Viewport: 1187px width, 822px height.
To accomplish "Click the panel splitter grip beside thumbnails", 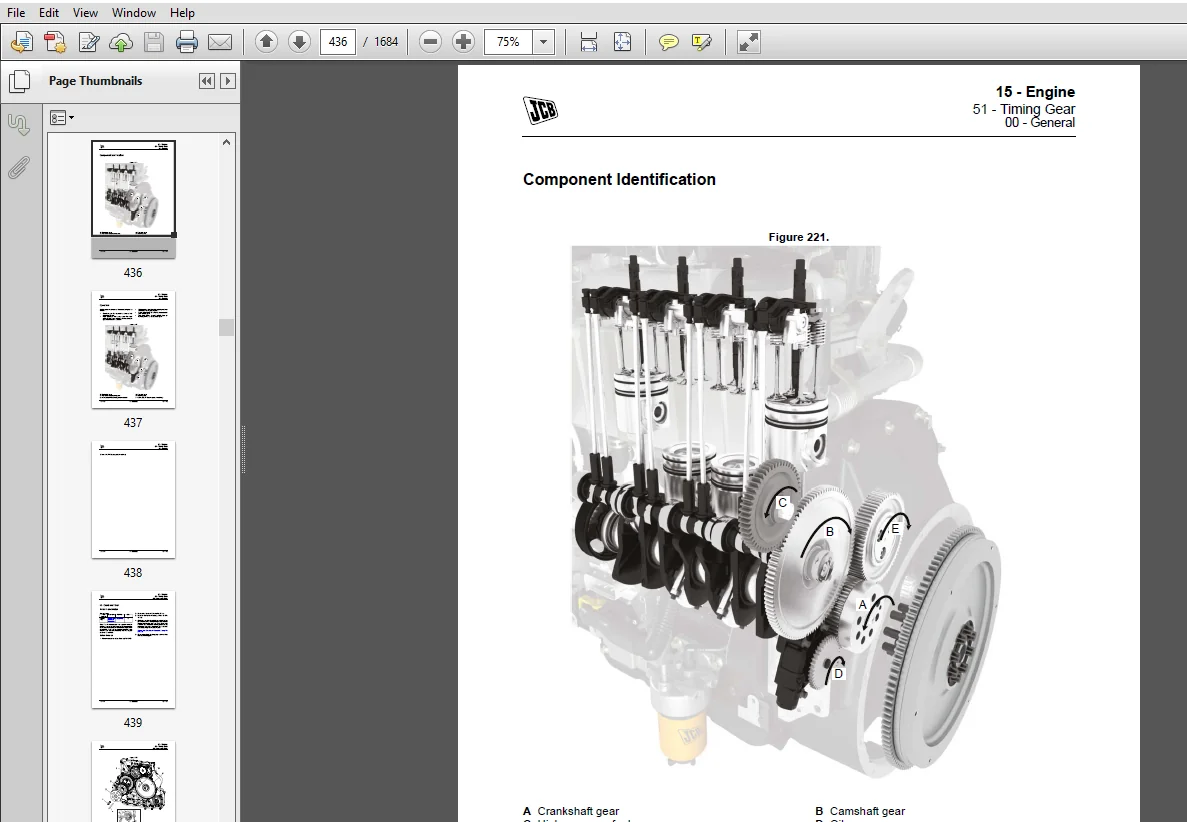I will 243,450.
